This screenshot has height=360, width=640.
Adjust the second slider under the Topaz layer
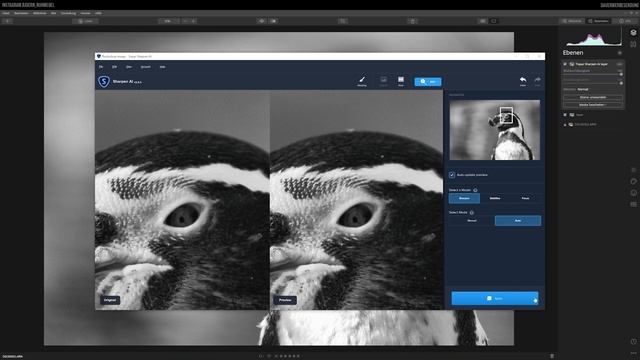point(593,83)
